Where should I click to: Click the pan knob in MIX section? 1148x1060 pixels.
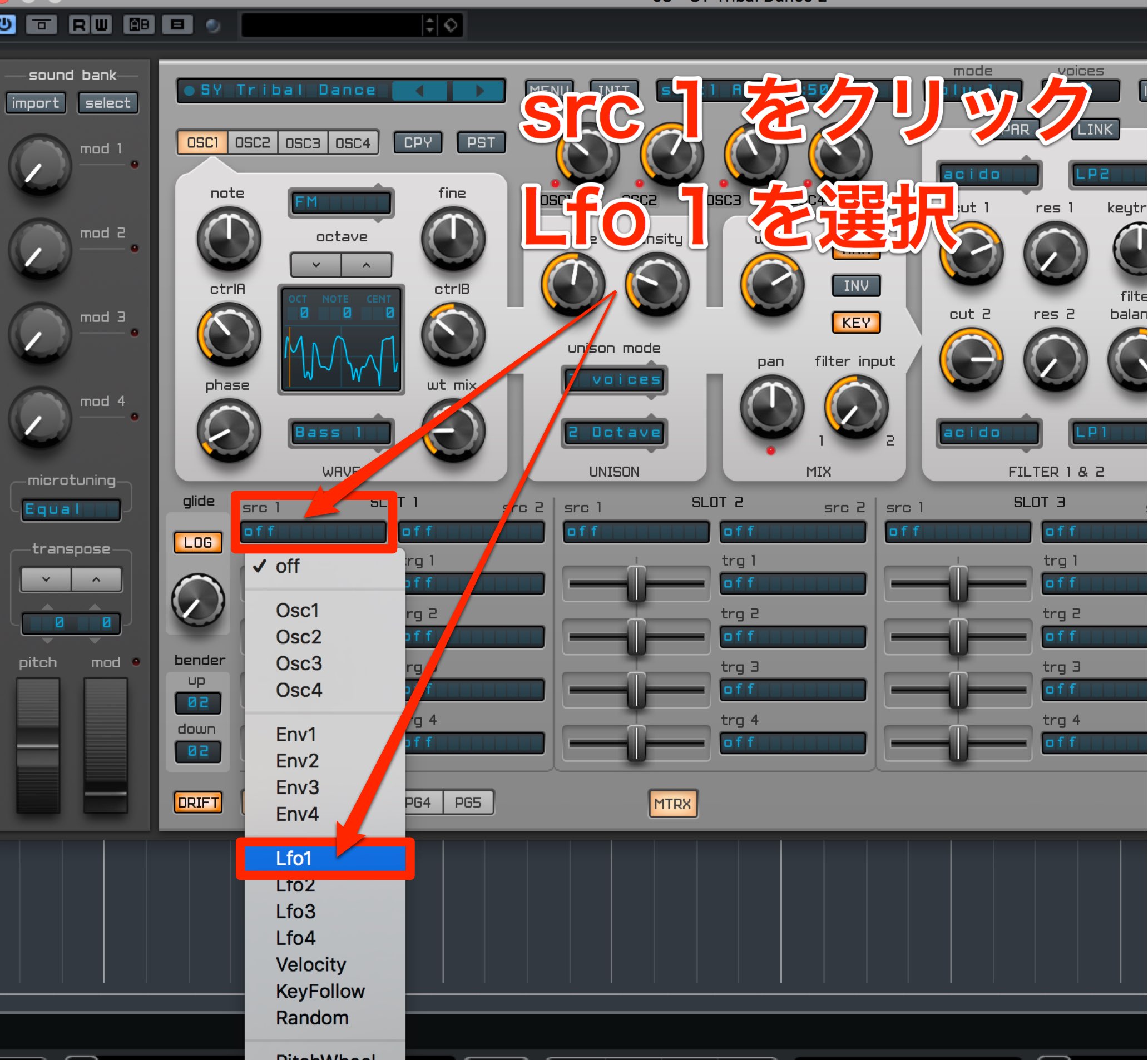point(772,407)
